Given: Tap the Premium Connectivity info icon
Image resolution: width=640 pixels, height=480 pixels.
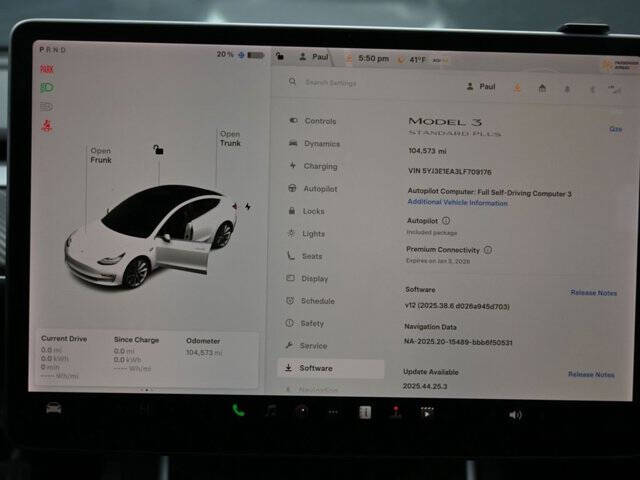Looking at the screenshot, I should [488, 250].
